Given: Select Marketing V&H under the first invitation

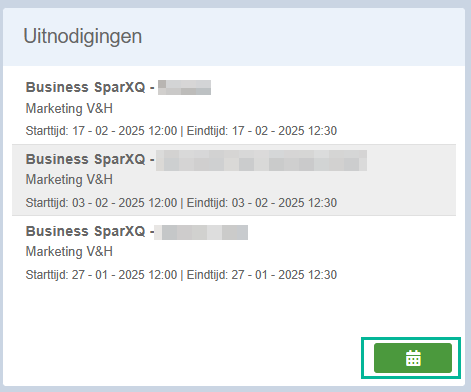Looking at the screenshot, I should tap(69, 109).
